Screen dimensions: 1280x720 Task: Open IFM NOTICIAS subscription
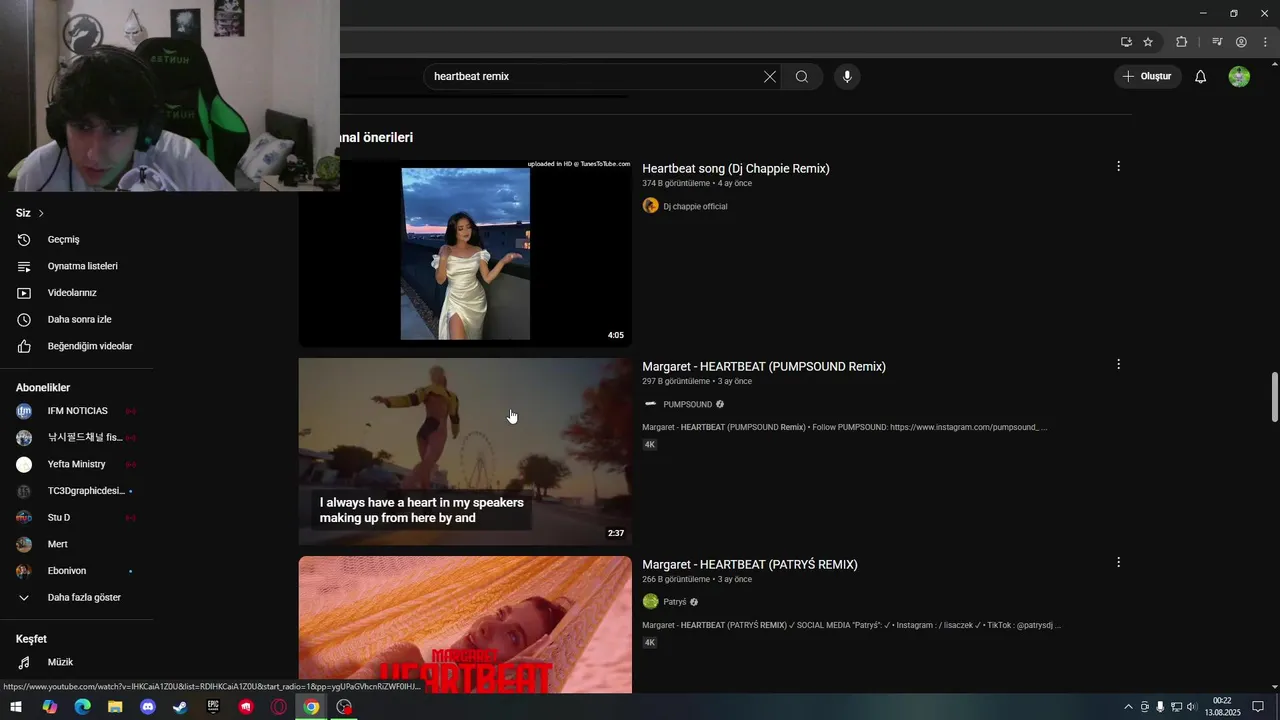[77, 411]
